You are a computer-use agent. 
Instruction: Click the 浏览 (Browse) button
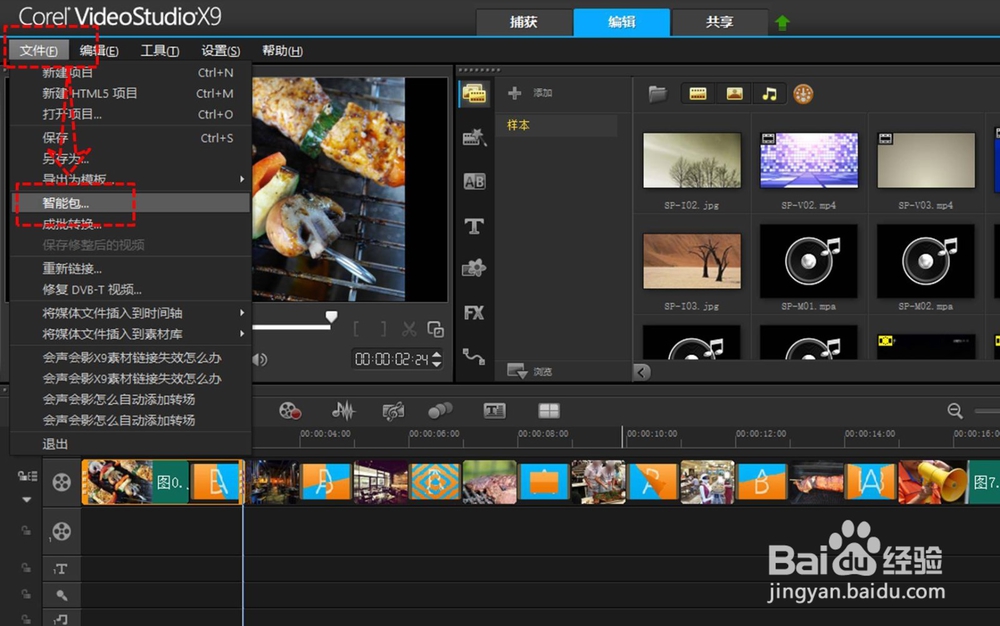click(x=529, y=371)
